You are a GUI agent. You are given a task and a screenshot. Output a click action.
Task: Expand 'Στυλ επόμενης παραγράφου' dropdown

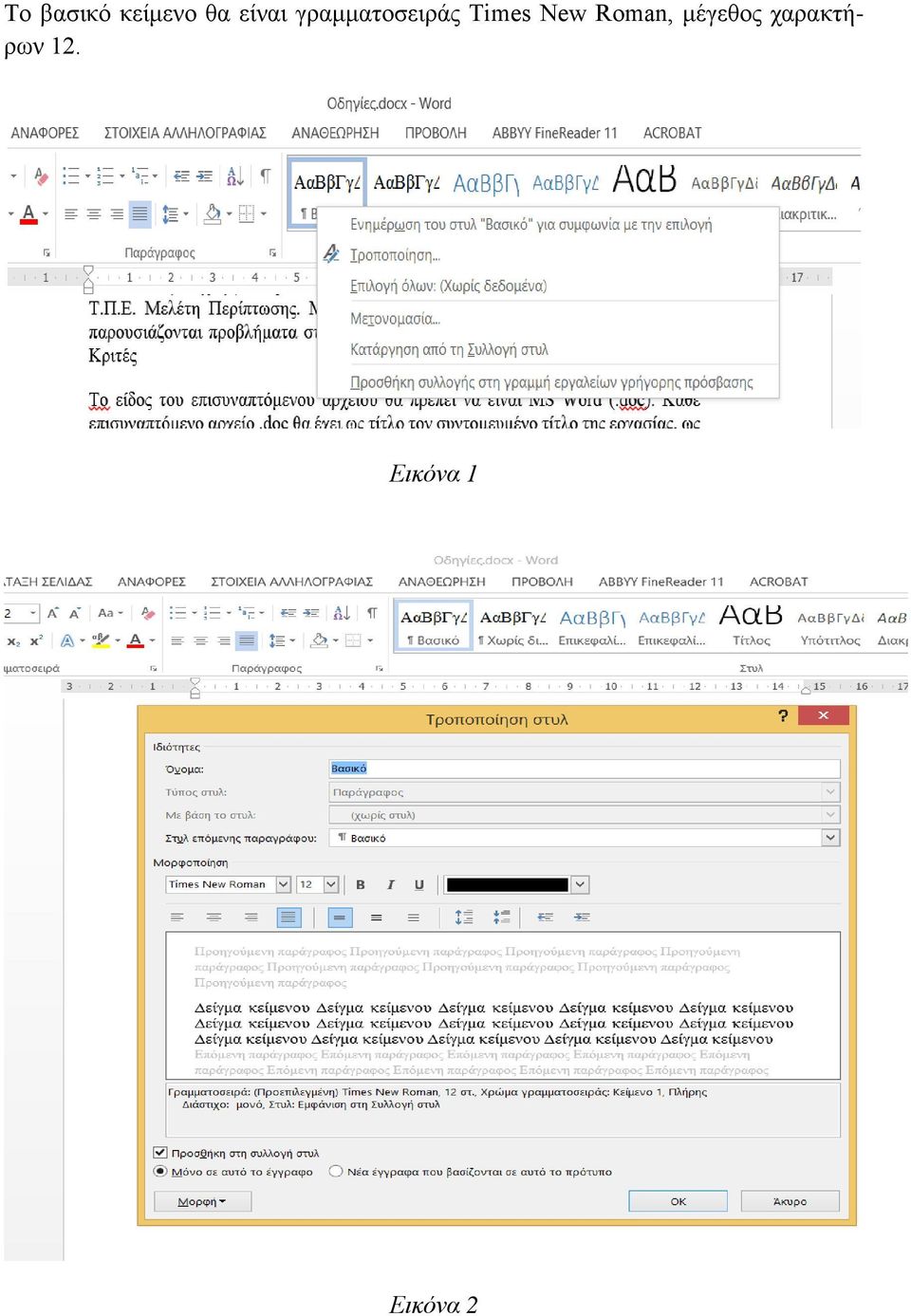[x=831, y=838]
